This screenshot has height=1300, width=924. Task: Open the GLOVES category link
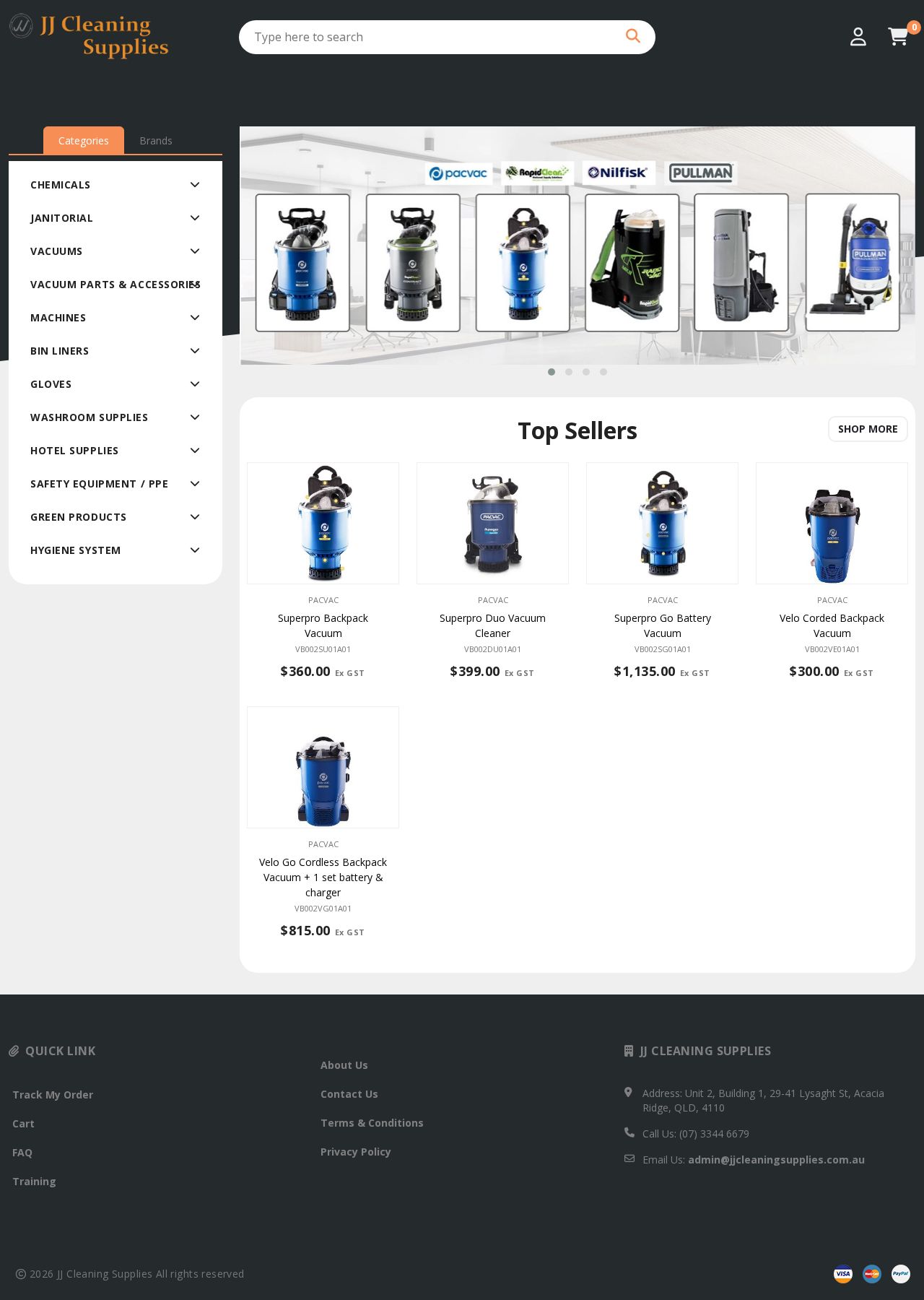click(x=51, y=384)
